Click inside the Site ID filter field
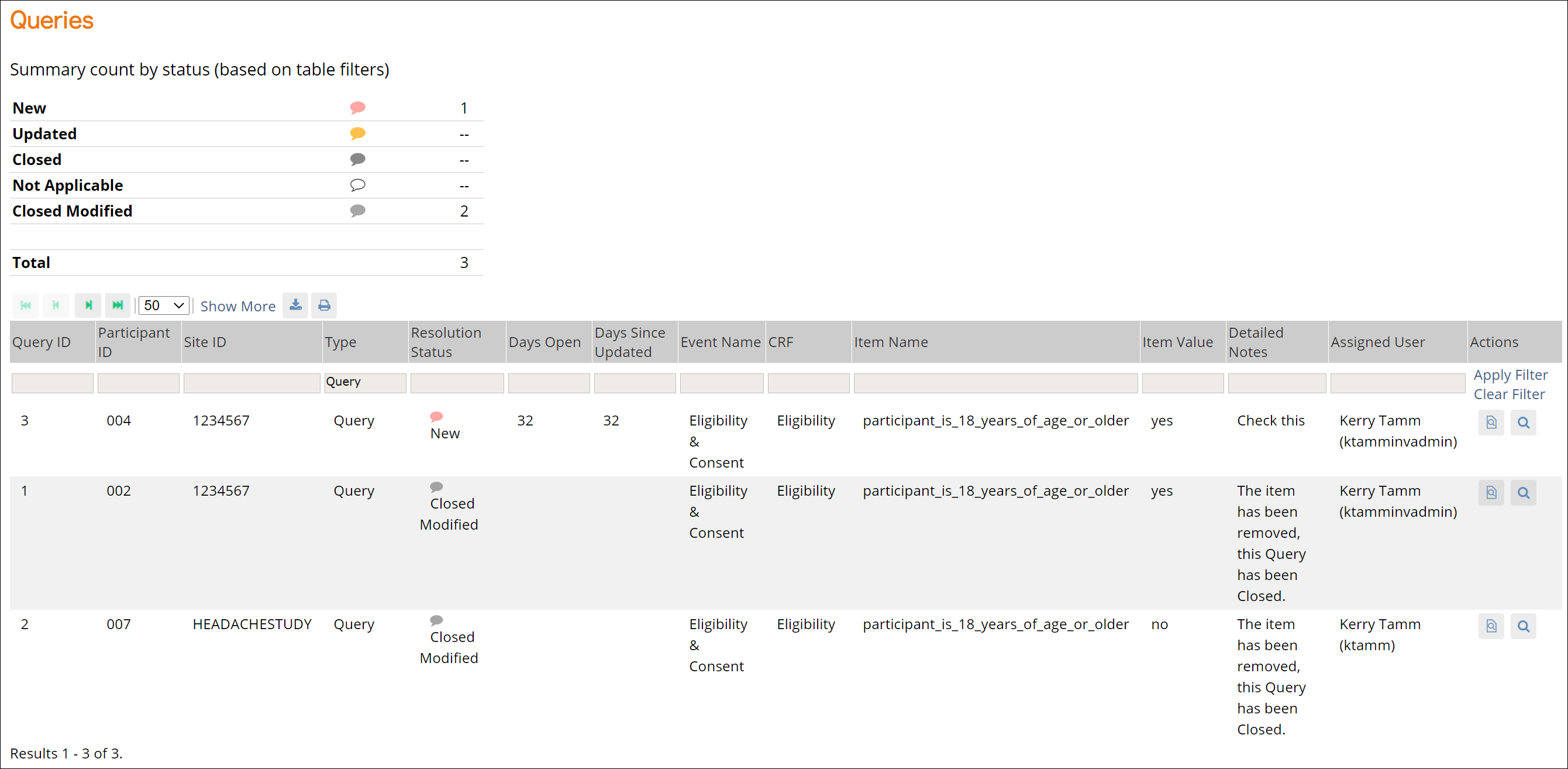1568x769 pixels. [251, 382]
